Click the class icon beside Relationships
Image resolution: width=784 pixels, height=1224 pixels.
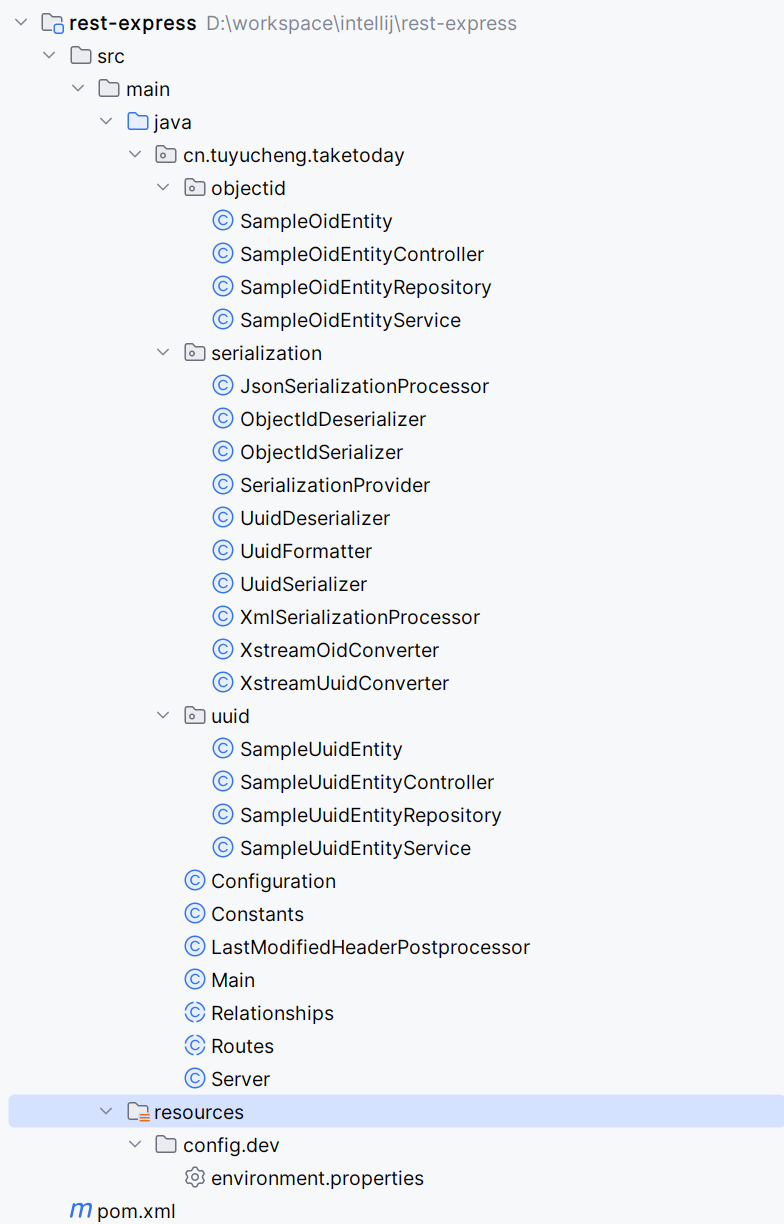coord(195,1013)
